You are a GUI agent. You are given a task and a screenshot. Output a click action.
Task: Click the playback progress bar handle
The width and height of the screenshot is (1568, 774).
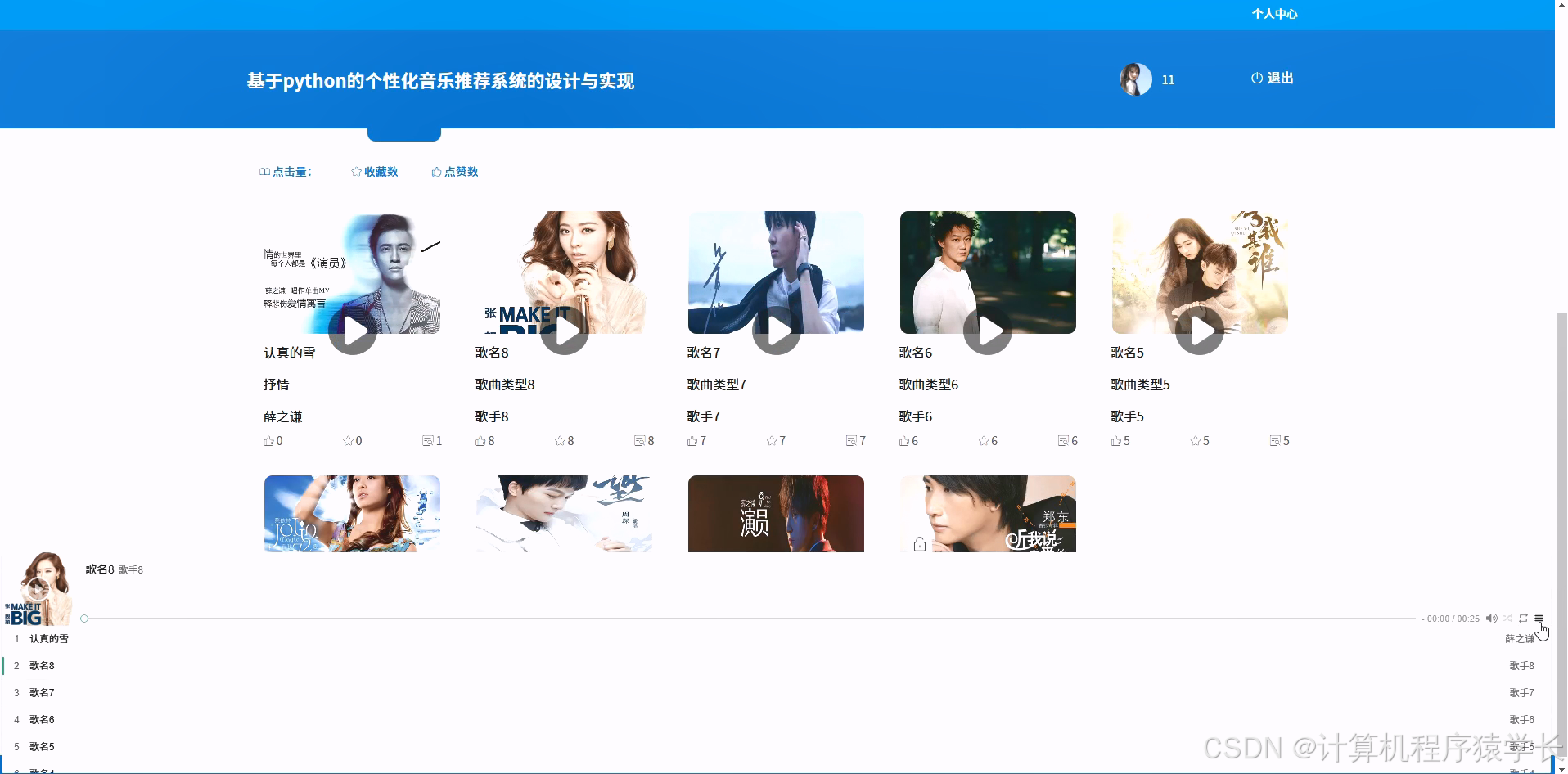84,619
